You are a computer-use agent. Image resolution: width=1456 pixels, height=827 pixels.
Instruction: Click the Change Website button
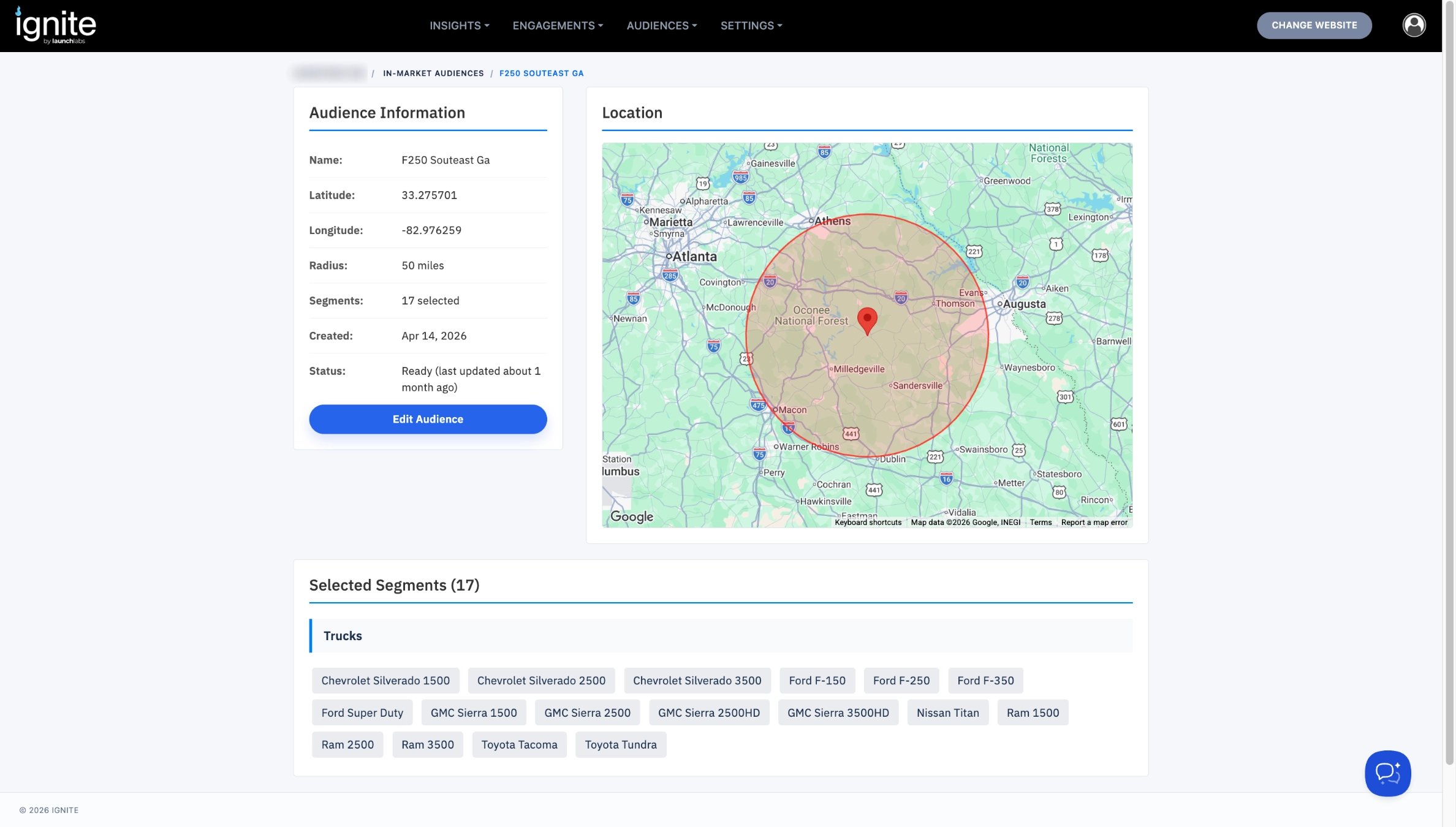1314,25
